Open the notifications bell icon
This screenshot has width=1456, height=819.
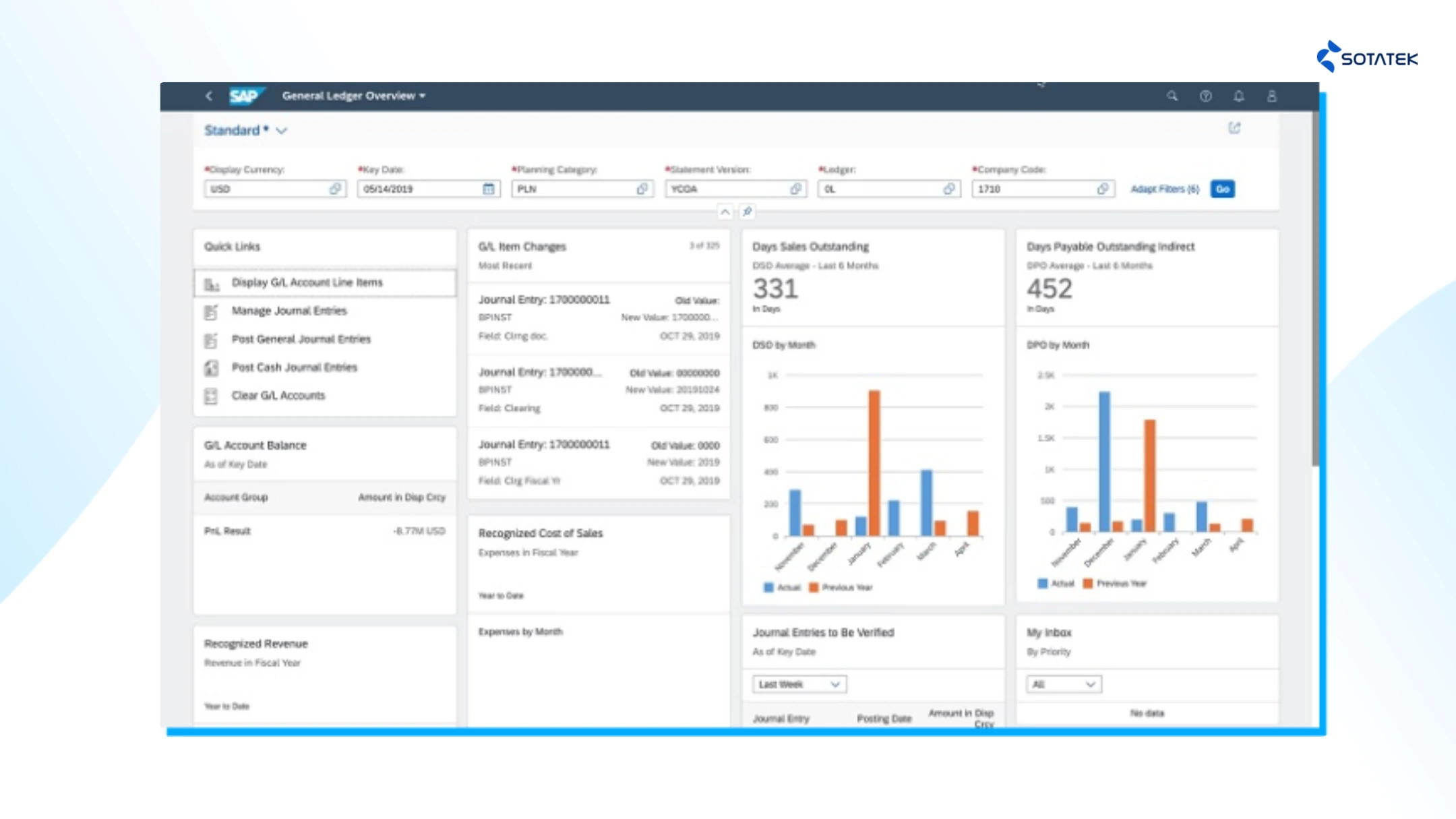[x=1239, y=96]
